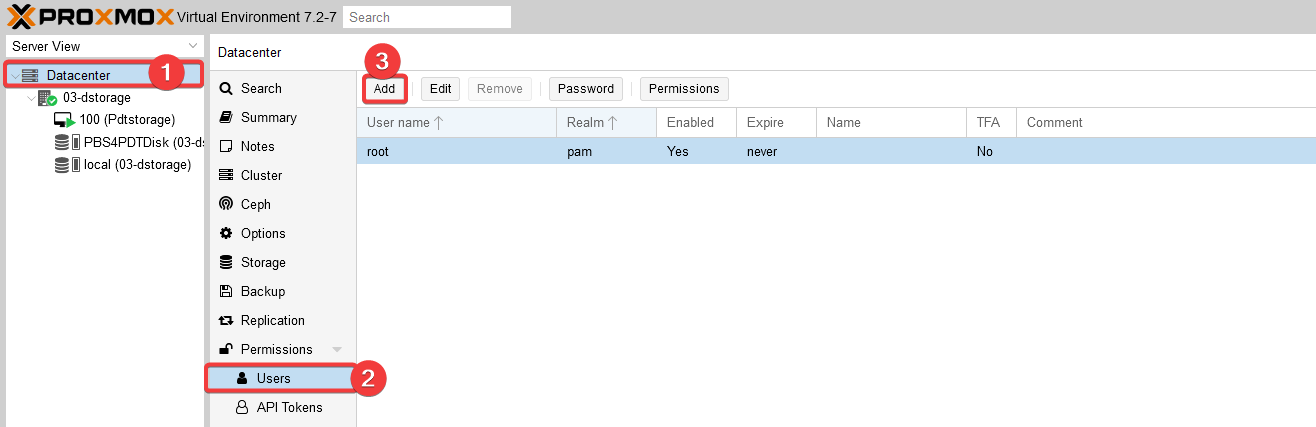Click the Password button
Screen dimensions: 1316x427
tap(586, 89)
